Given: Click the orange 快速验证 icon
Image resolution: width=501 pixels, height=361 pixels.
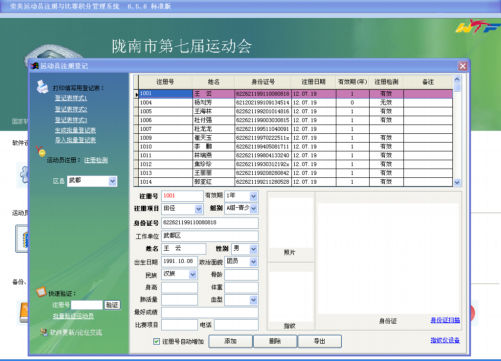Looking at the screenshot, I should coord(41,292).
